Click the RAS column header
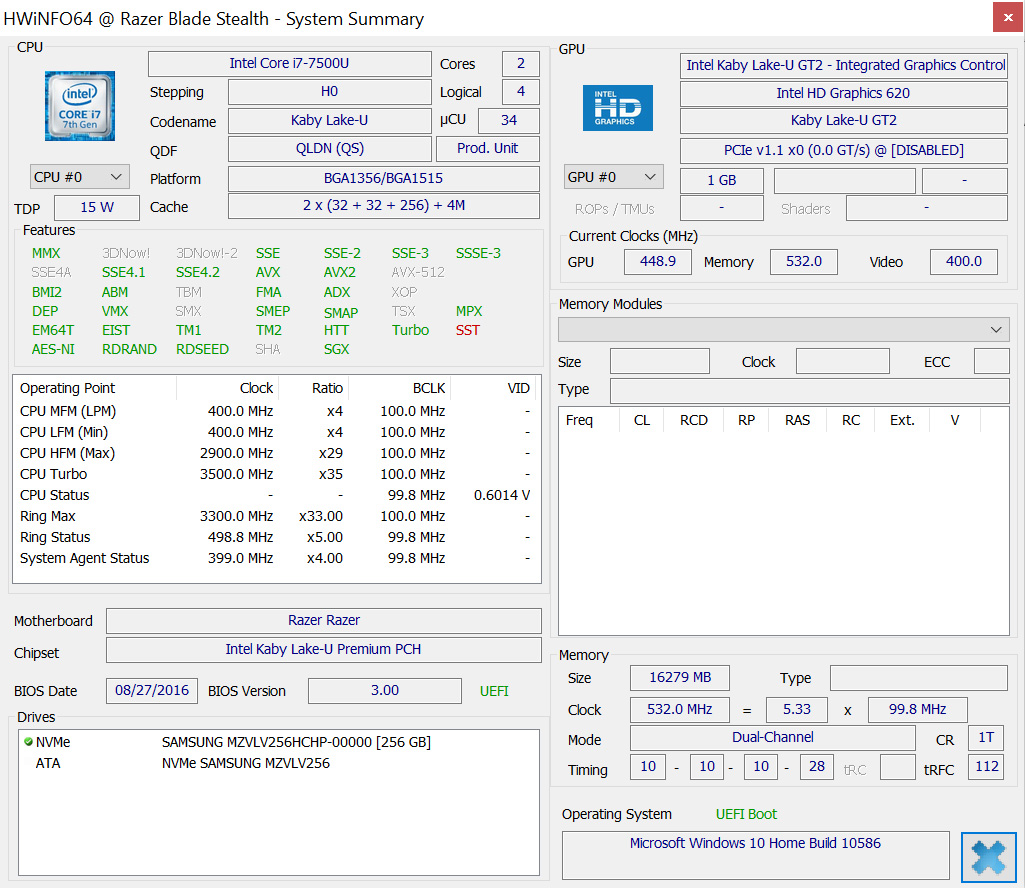The width and height of the screenshot is (1025, 888). pos(798,420)
